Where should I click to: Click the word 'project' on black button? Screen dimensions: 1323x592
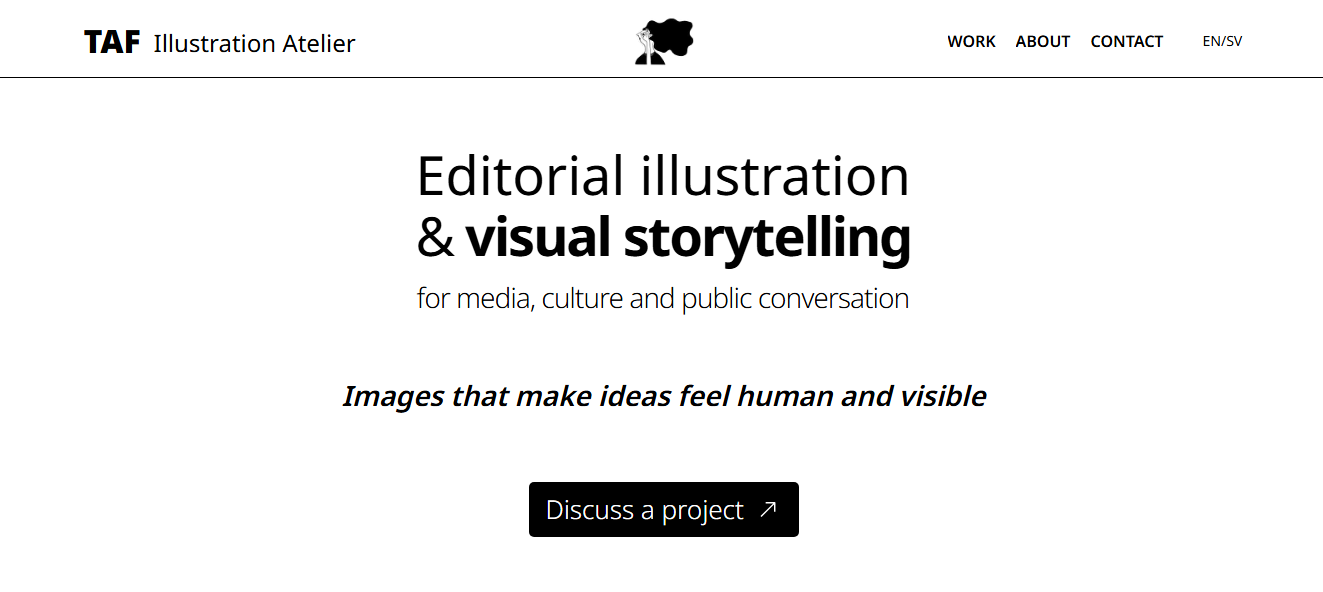tap(703, 511)
